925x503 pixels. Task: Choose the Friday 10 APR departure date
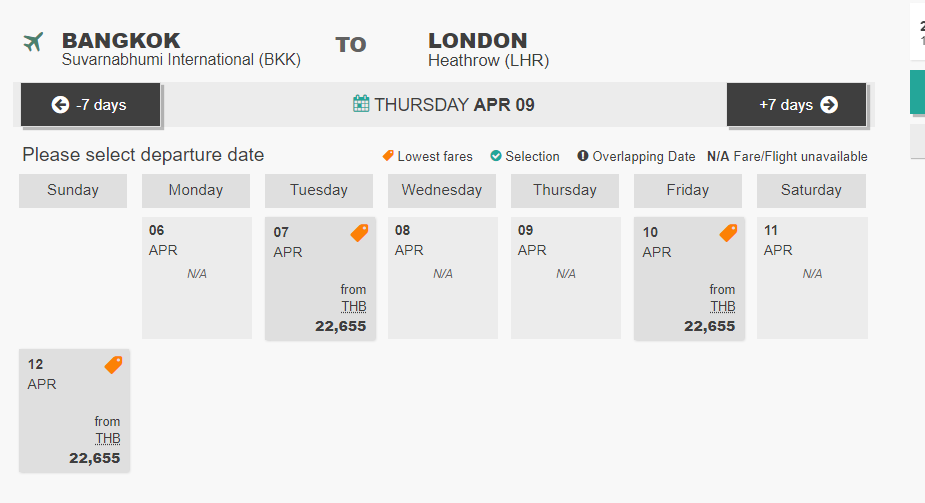click(689, 278)
